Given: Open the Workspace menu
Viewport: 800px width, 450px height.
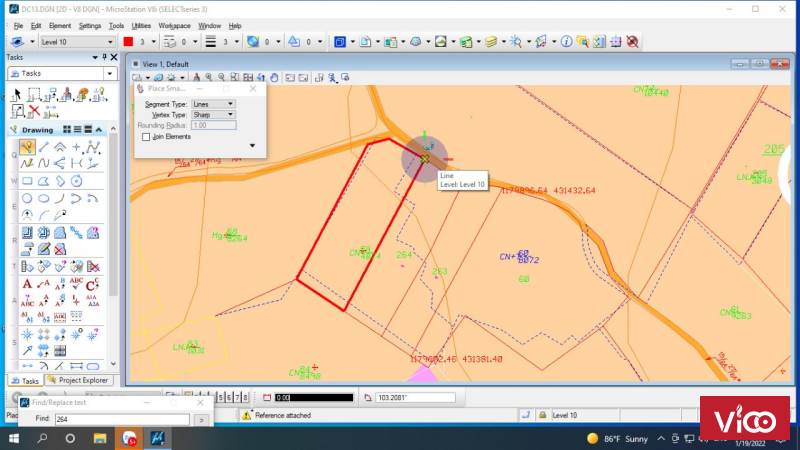Looking at the screenshot, I should point(174,26).
